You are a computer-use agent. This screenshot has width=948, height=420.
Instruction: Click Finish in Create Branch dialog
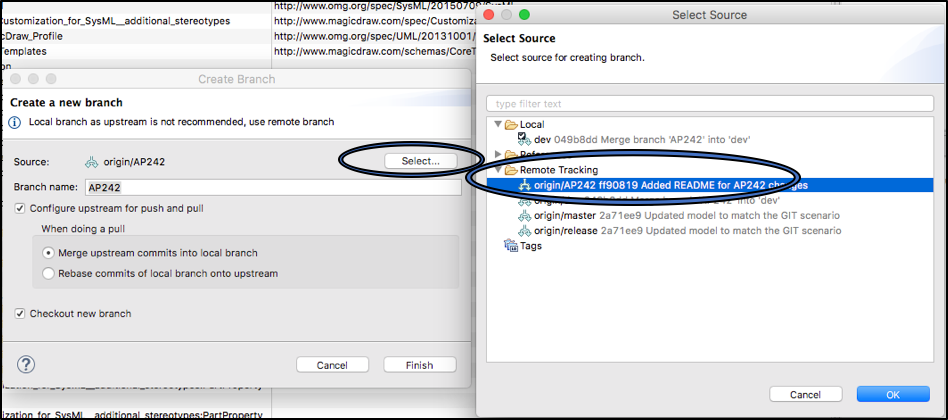[419, 365]
